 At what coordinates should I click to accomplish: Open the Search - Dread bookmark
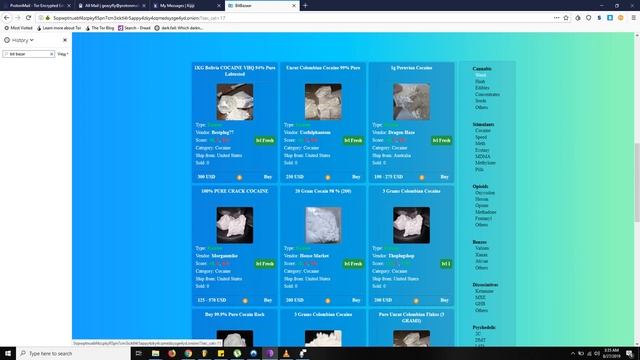(134, 28)
